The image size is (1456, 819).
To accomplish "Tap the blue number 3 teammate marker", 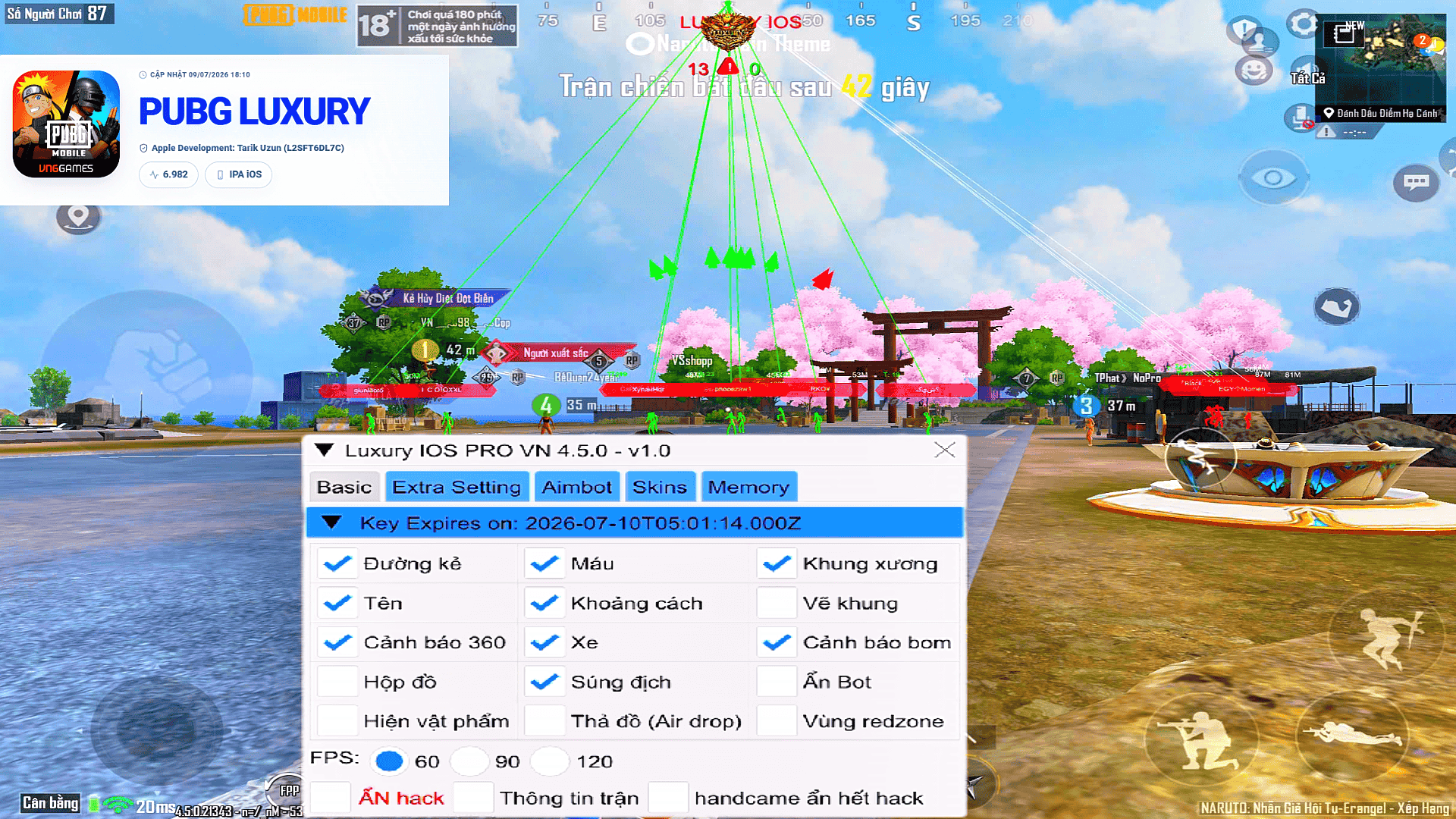I will [x=1086, y=406].
